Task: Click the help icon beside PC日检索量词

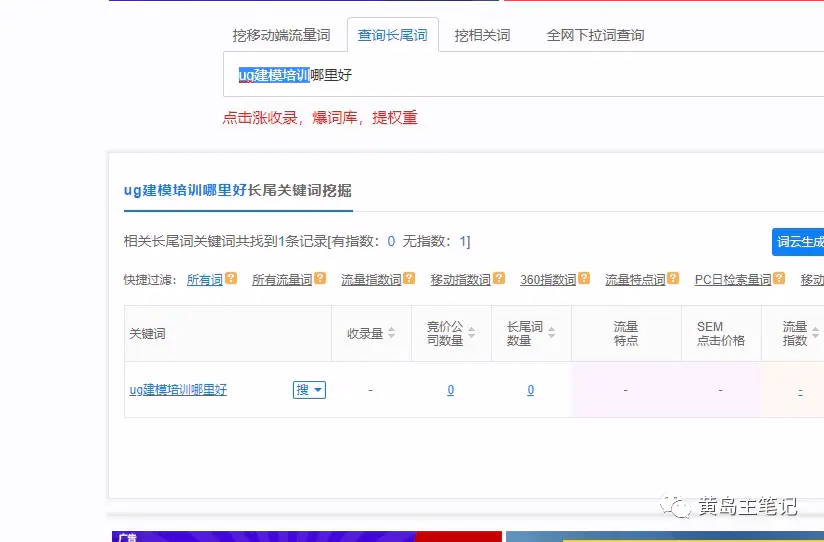Action: click(778, 279)
